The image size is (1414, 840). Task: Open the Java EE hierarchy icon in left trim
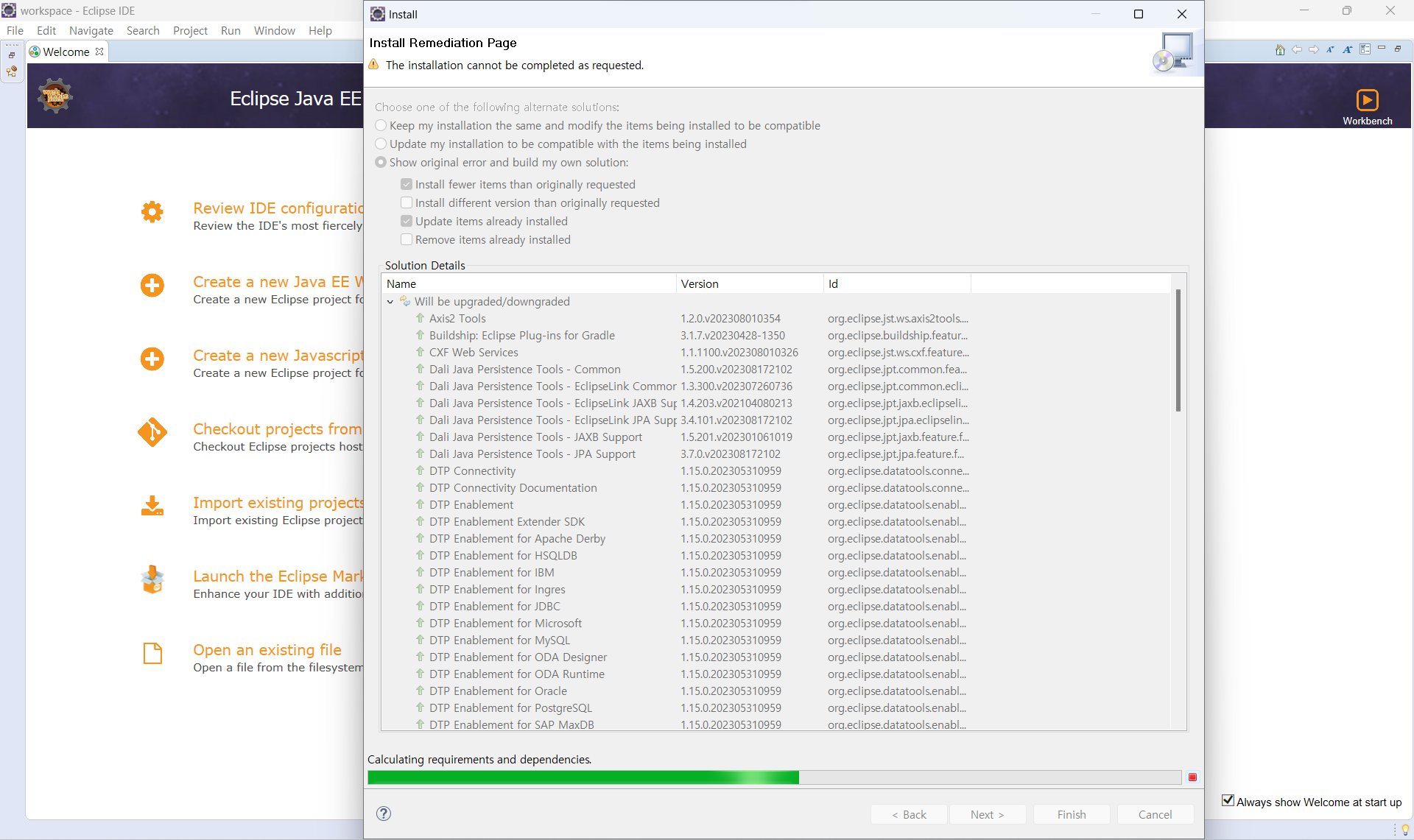pyautogui.click(x=12, y=71)
